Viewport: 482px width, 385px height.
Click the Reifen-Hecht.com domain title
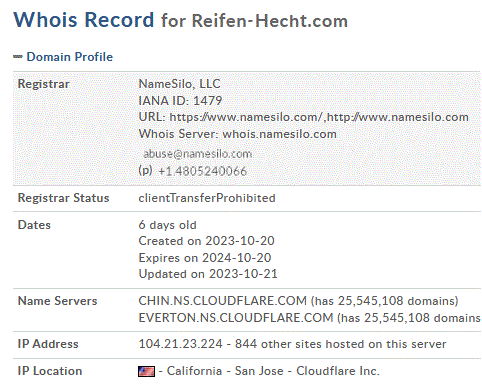[270, 21]
